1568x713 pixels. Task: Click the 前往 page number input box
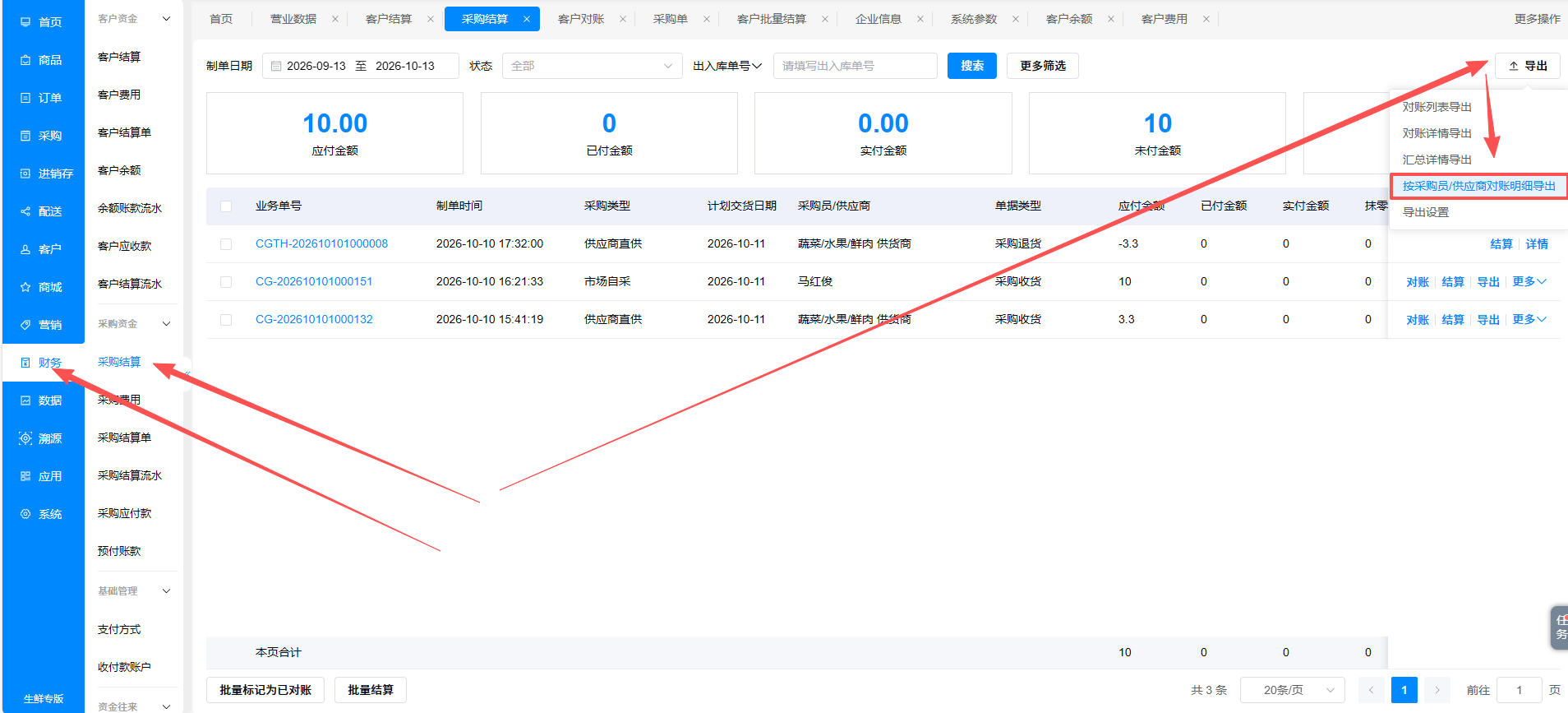1519,690
